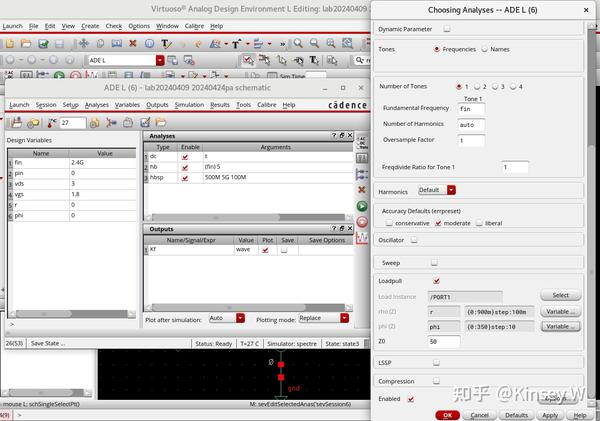
Task: Open the Simulation menu in ADE L
Action: tap(189, 105)
